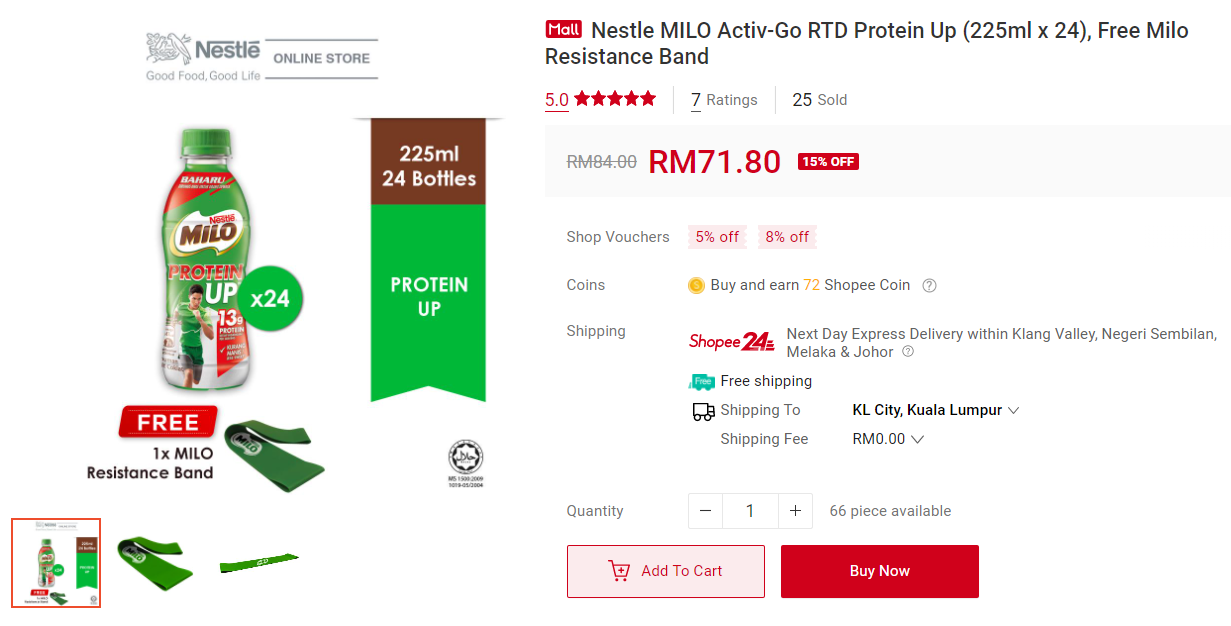Click the Shopee Coin help question icon
This screenshot has height=626, width=1231.
[x=929, y=286]
